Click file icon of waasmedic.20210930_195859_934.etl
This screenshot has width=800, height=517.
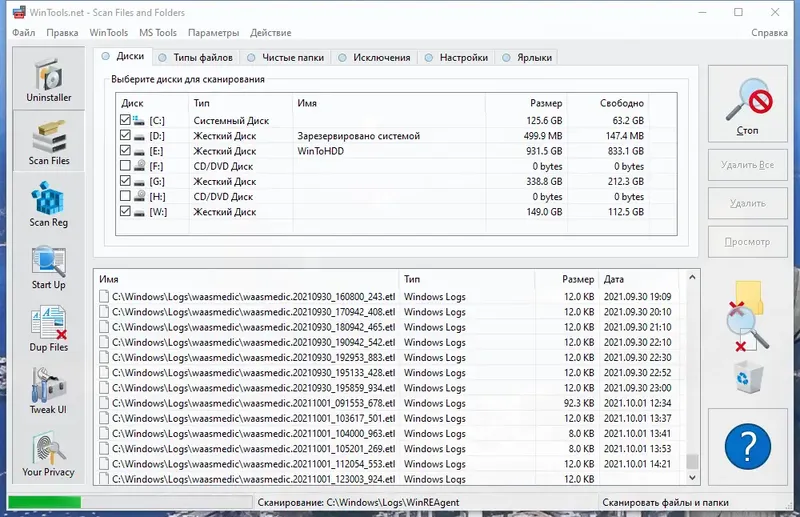point(104,388)
